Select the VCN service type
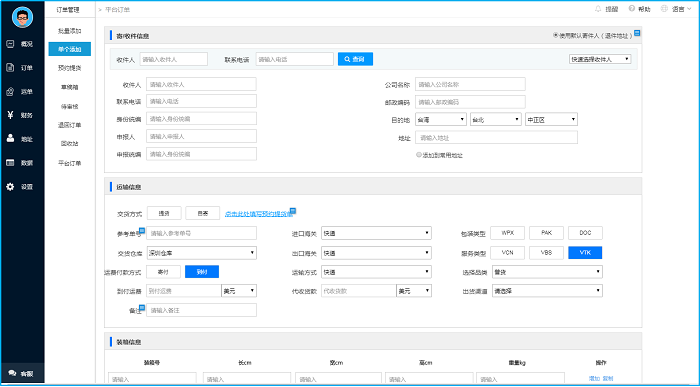 (507, 253)
